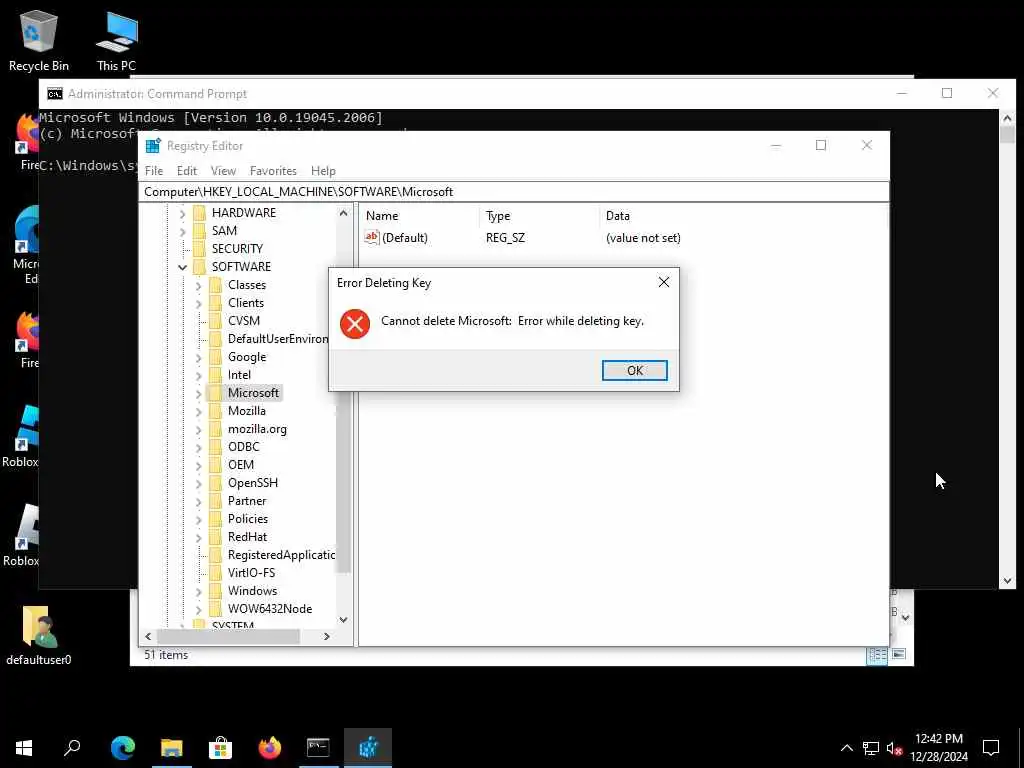Click the HARDWARE folder icon
1024x768 pixels.
pyautogui.click(x=200, y=213)
